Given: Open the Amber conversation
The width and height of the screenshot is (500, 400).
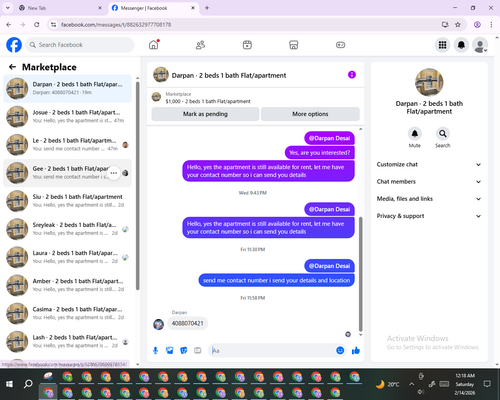Looking at the screenshot, I should 67,285.
